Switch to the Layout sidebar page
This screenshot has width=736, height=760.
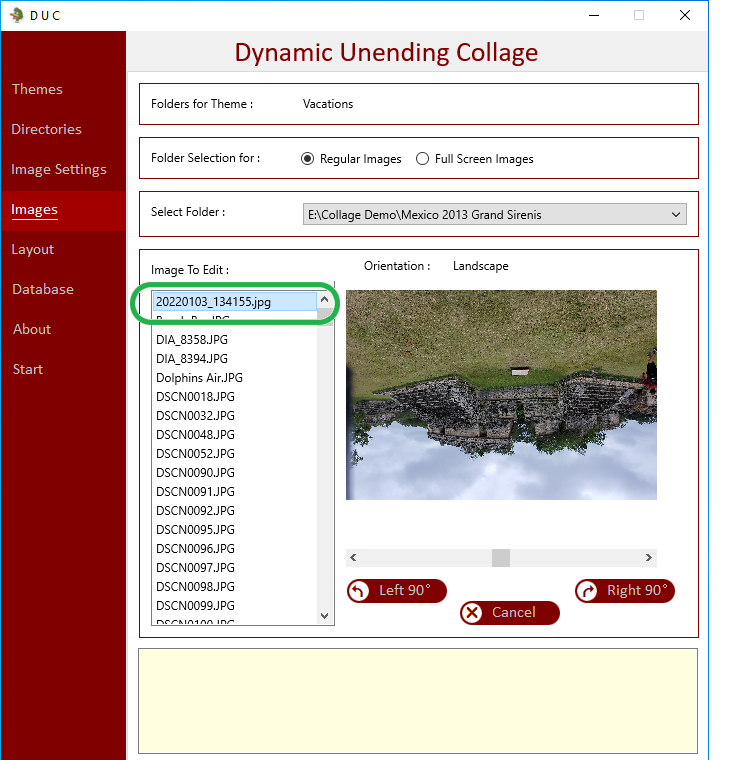(32, 249)
